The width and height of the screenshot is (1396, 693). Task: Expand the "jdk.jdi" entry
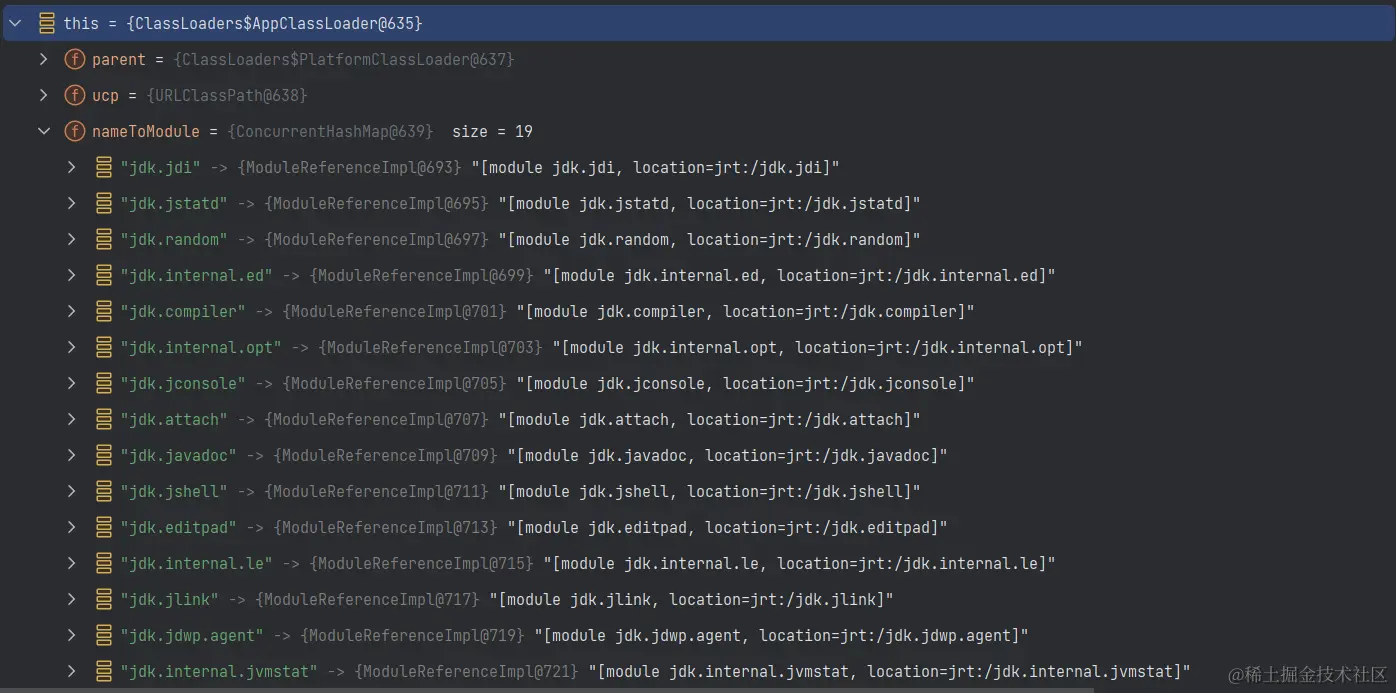pyautogui.click(x=71, y=167)
